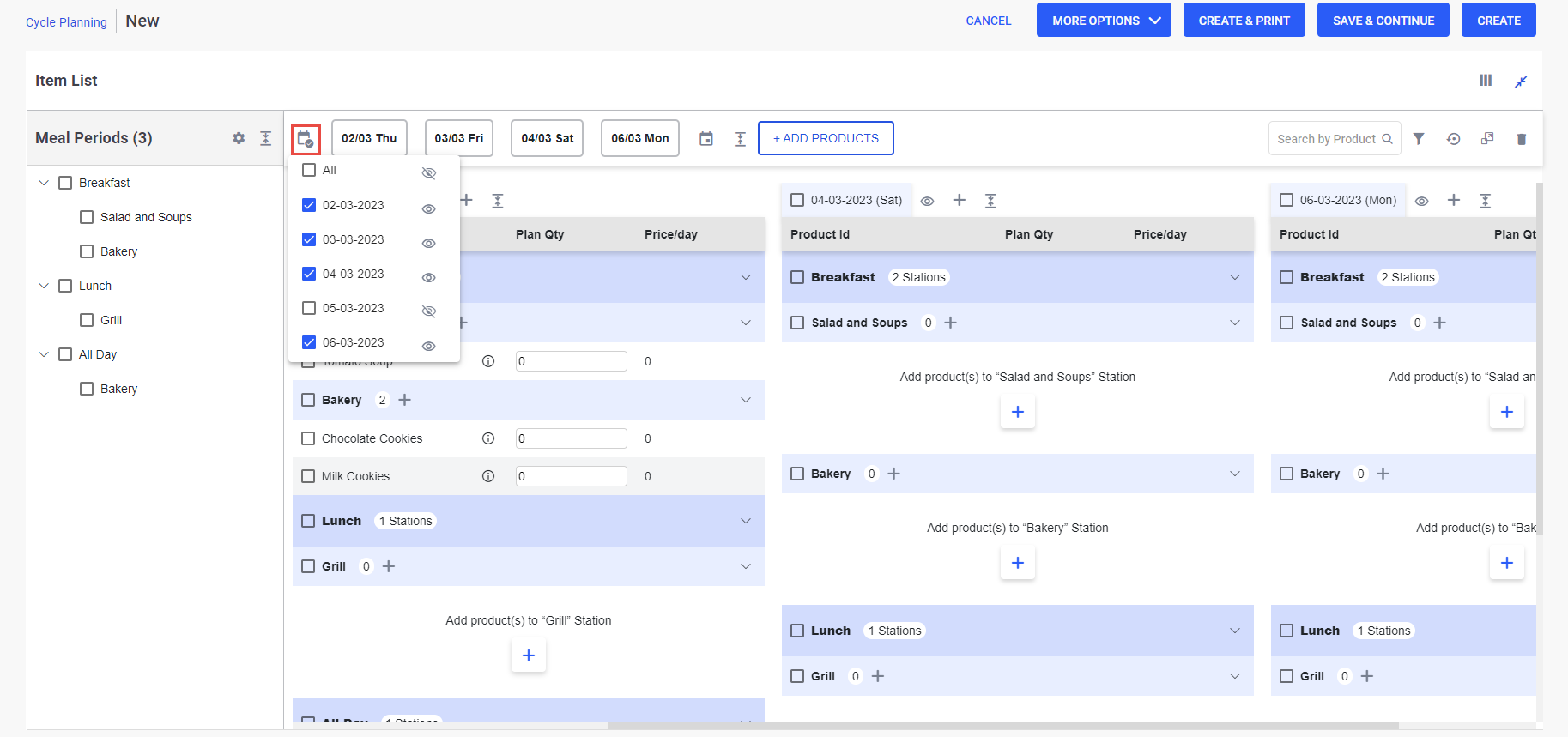Click the collapse panel arrows icon
The height and width of the screenshot is (737, 1568).
[x=1521, y=82]
